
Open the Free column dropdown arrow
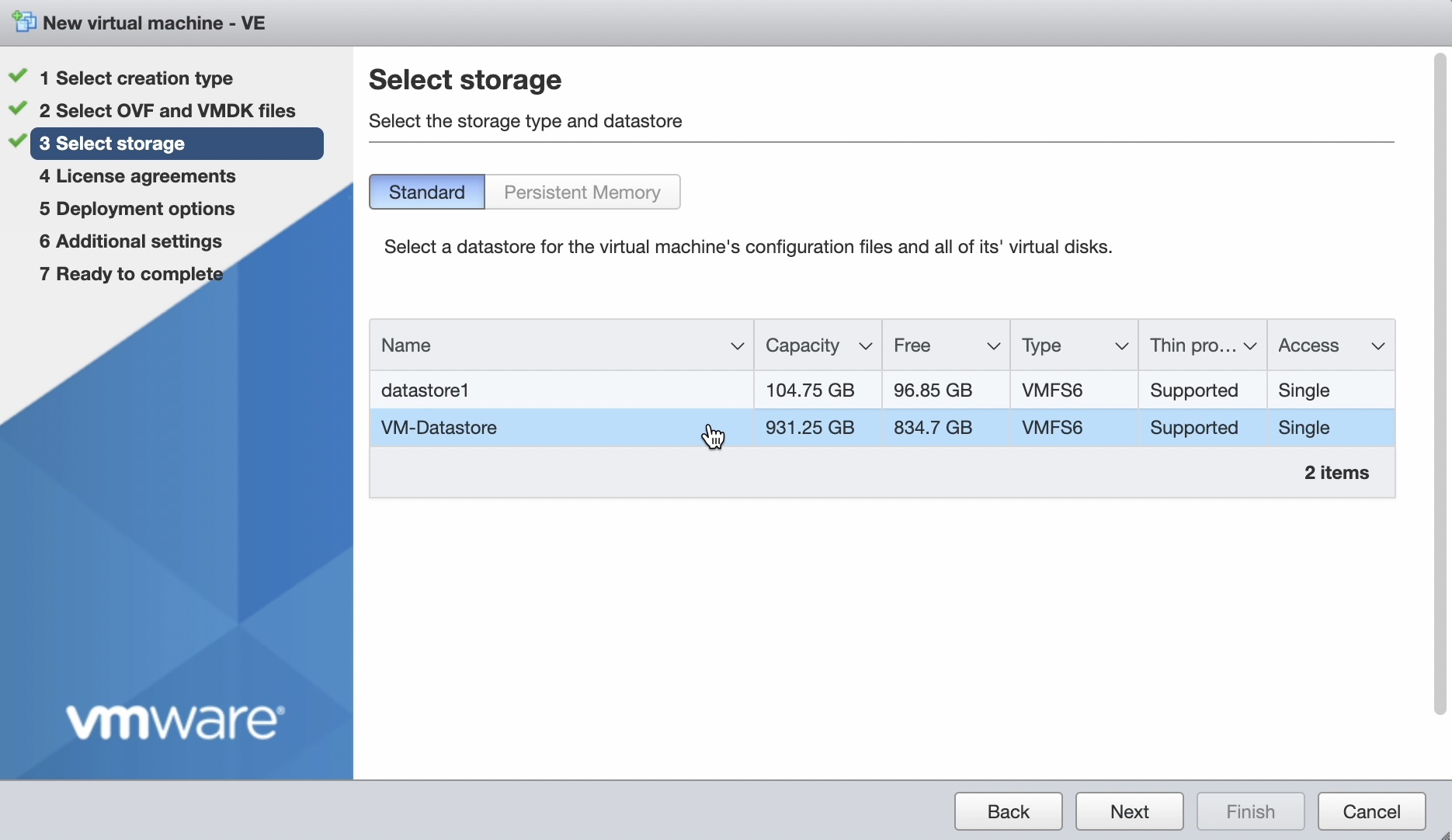tap(993, 346)
